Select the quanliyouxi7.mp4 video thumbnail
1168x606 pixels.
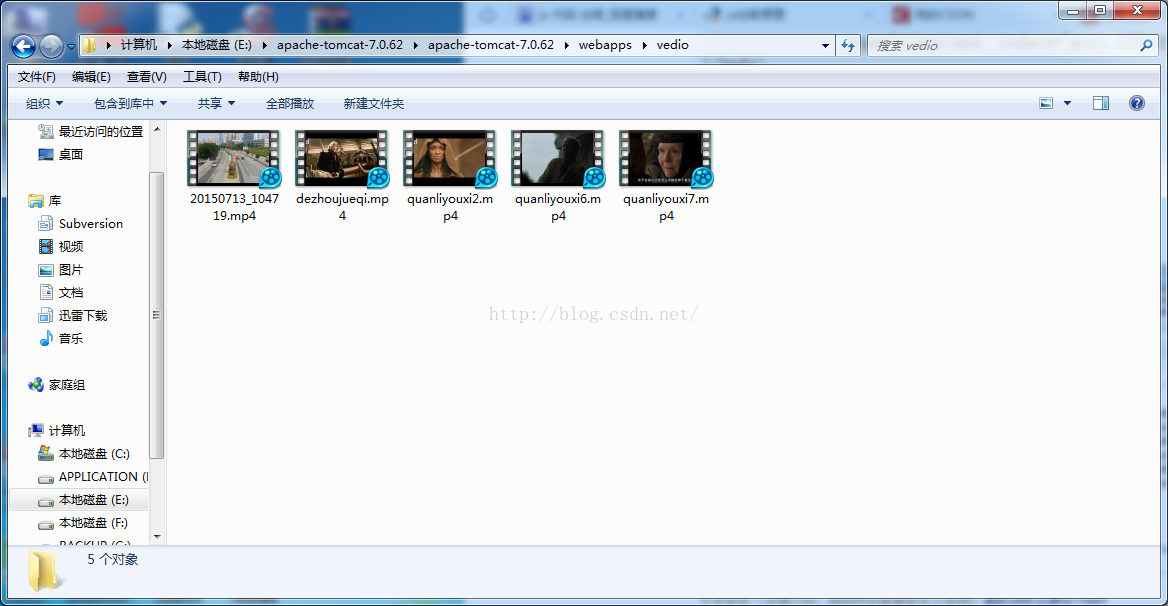point(666,159)
